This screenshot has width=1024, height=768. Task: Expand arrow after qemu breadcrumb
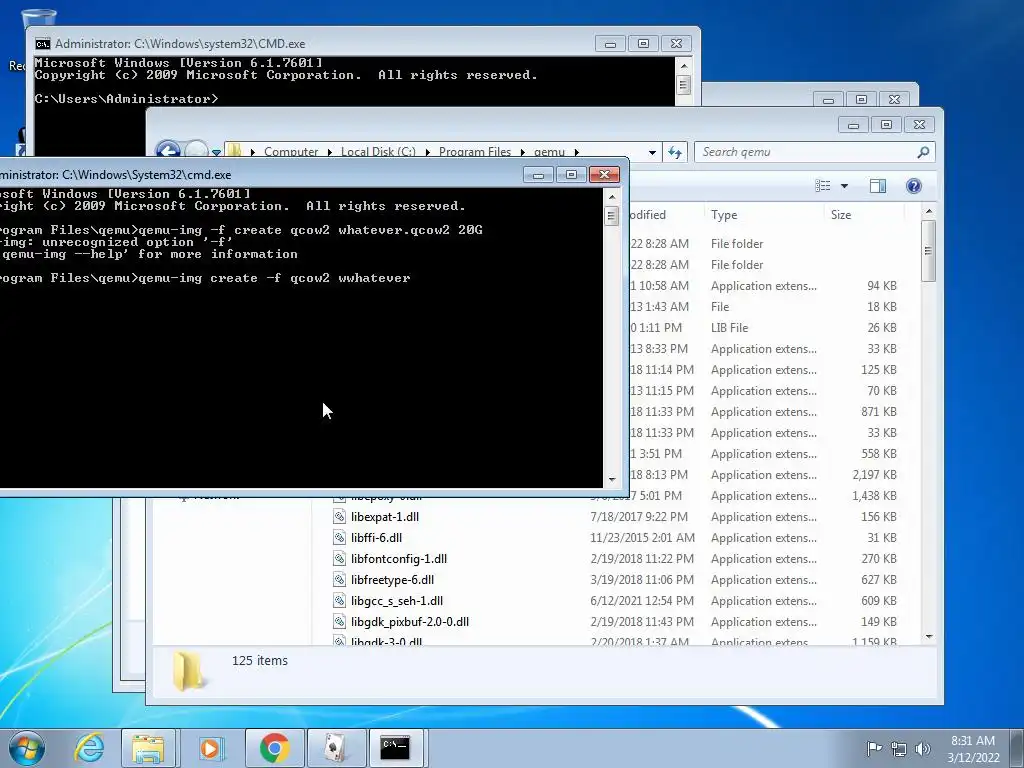tap(576, 152)
